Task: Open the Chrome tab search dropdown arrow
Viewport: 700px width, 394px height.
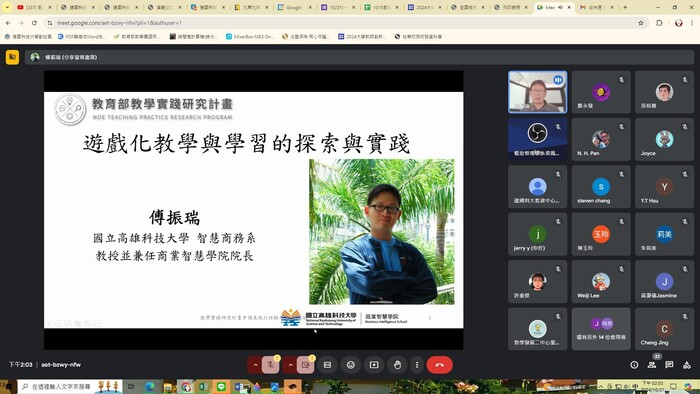Action: pyautogui.click(x=7, y=7)
